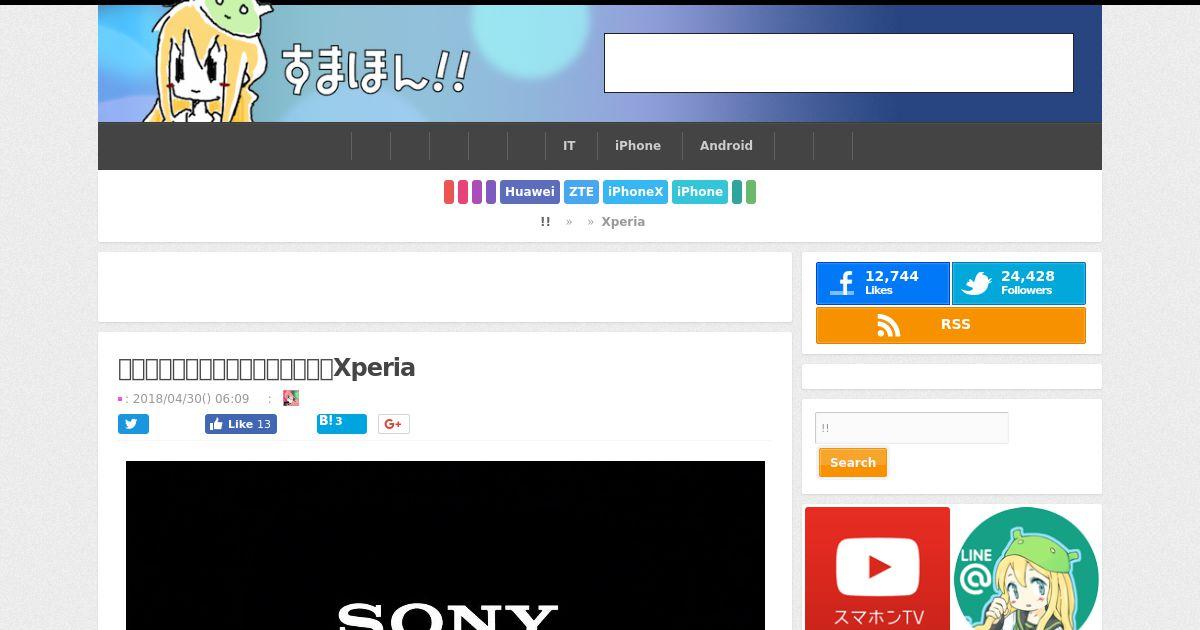1200x630 pixels.
Task: Select the light blue iPhone tag
Action: pos(700,192)
